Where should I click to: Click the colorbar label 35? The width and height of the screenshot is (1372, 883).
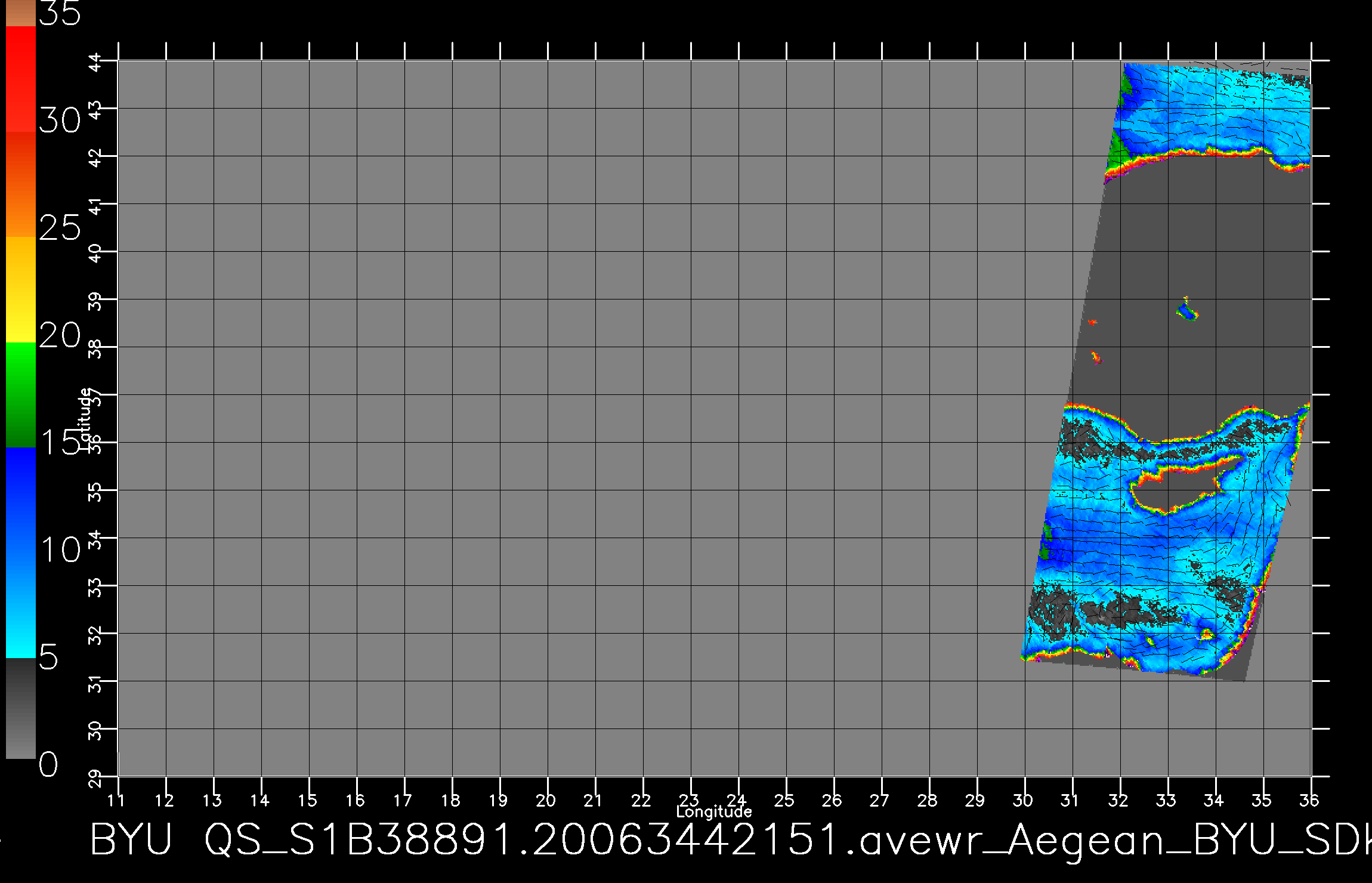point(59,13)
